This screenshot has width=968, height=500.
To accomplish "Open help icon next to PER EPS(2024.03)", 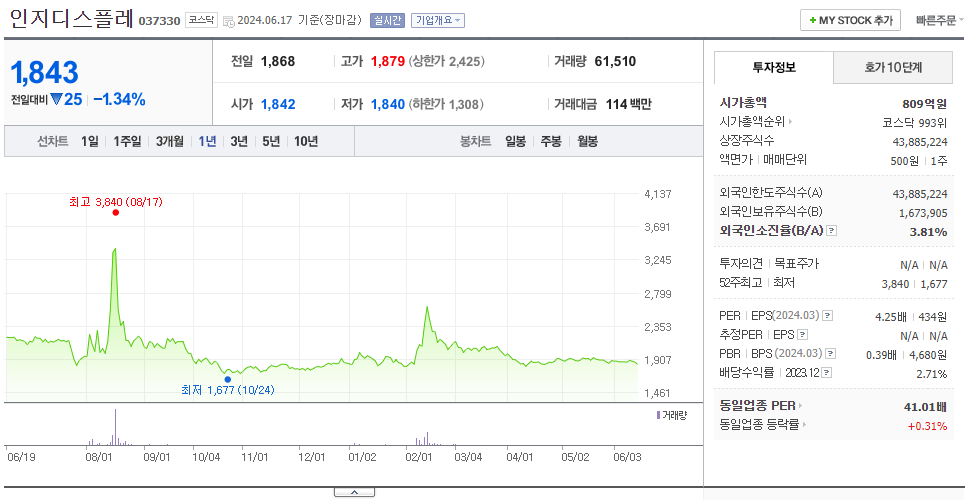I will 828,316.
